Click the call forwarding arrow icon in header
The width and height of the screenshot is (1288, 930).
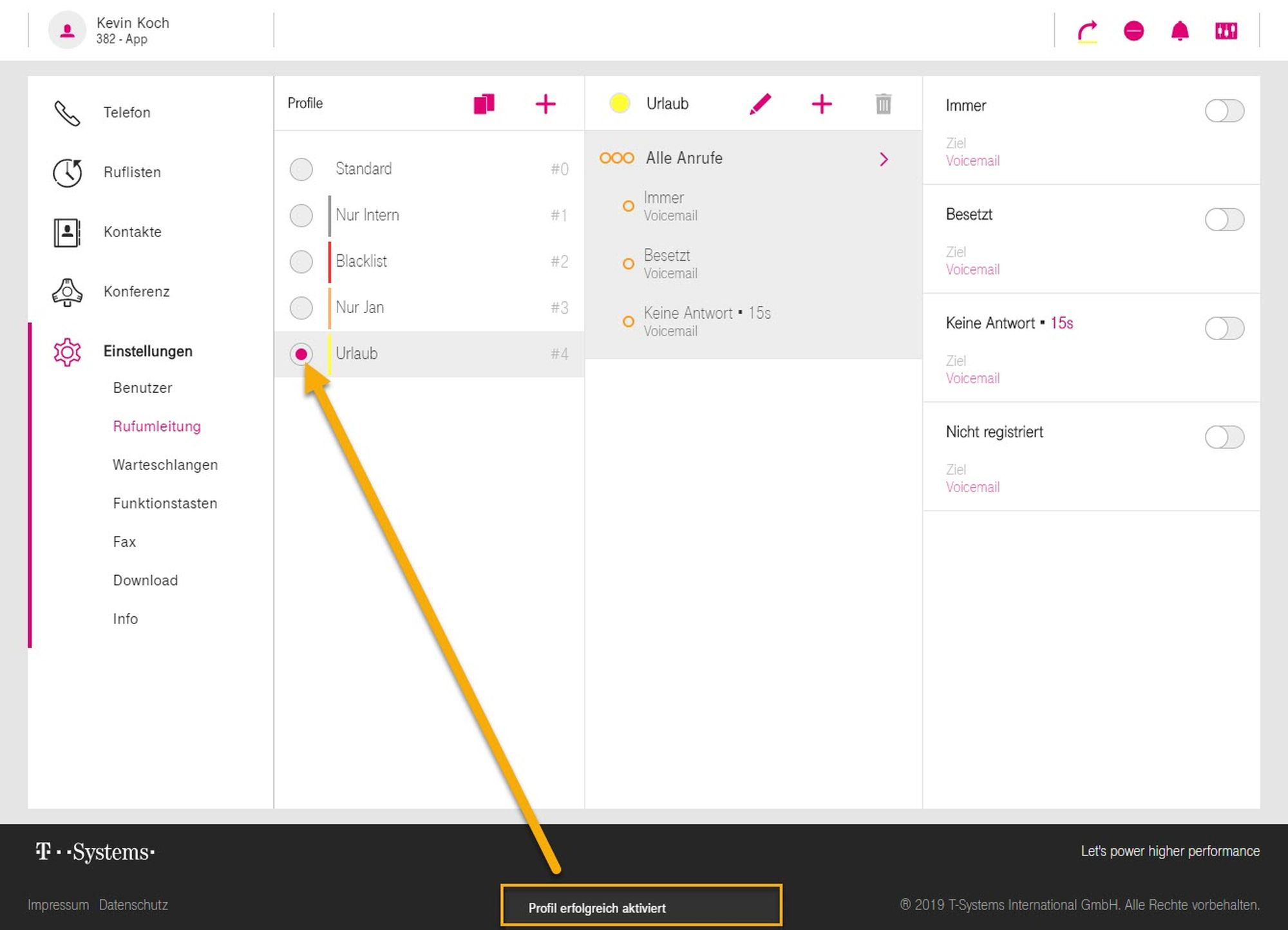tap(1087, 31)
